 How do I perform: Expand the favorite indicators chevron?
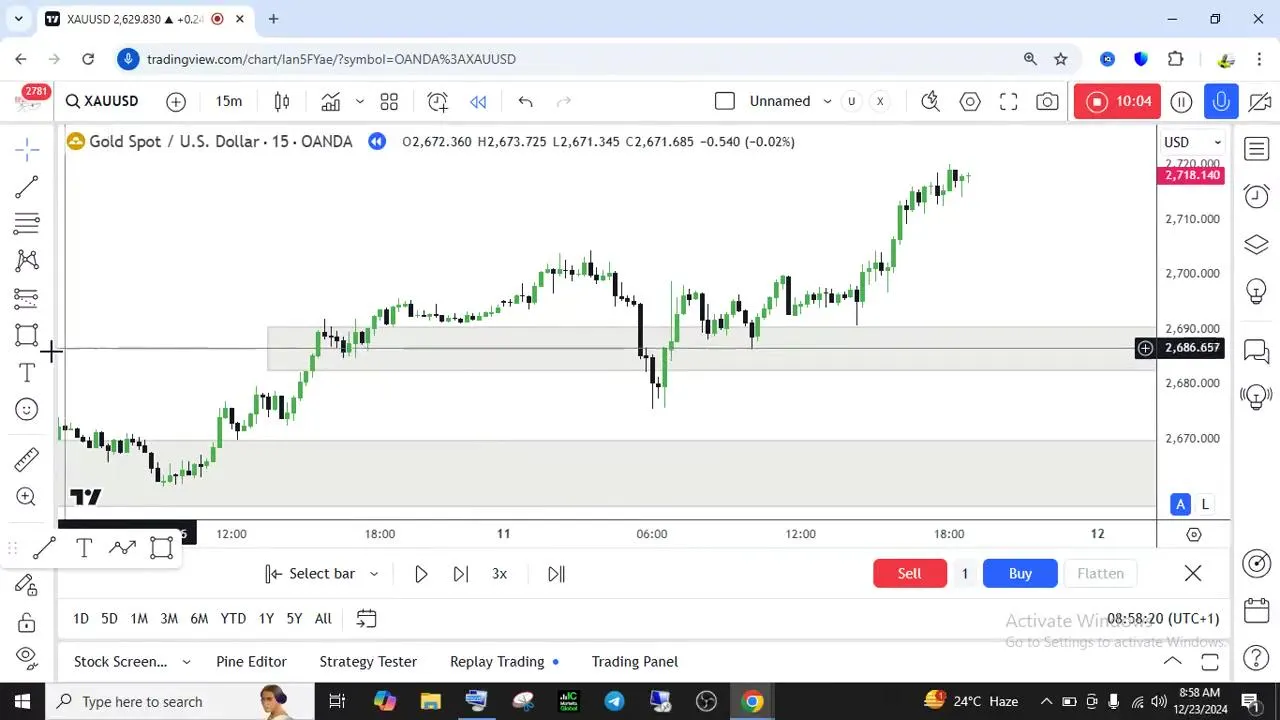click(359, 101)
